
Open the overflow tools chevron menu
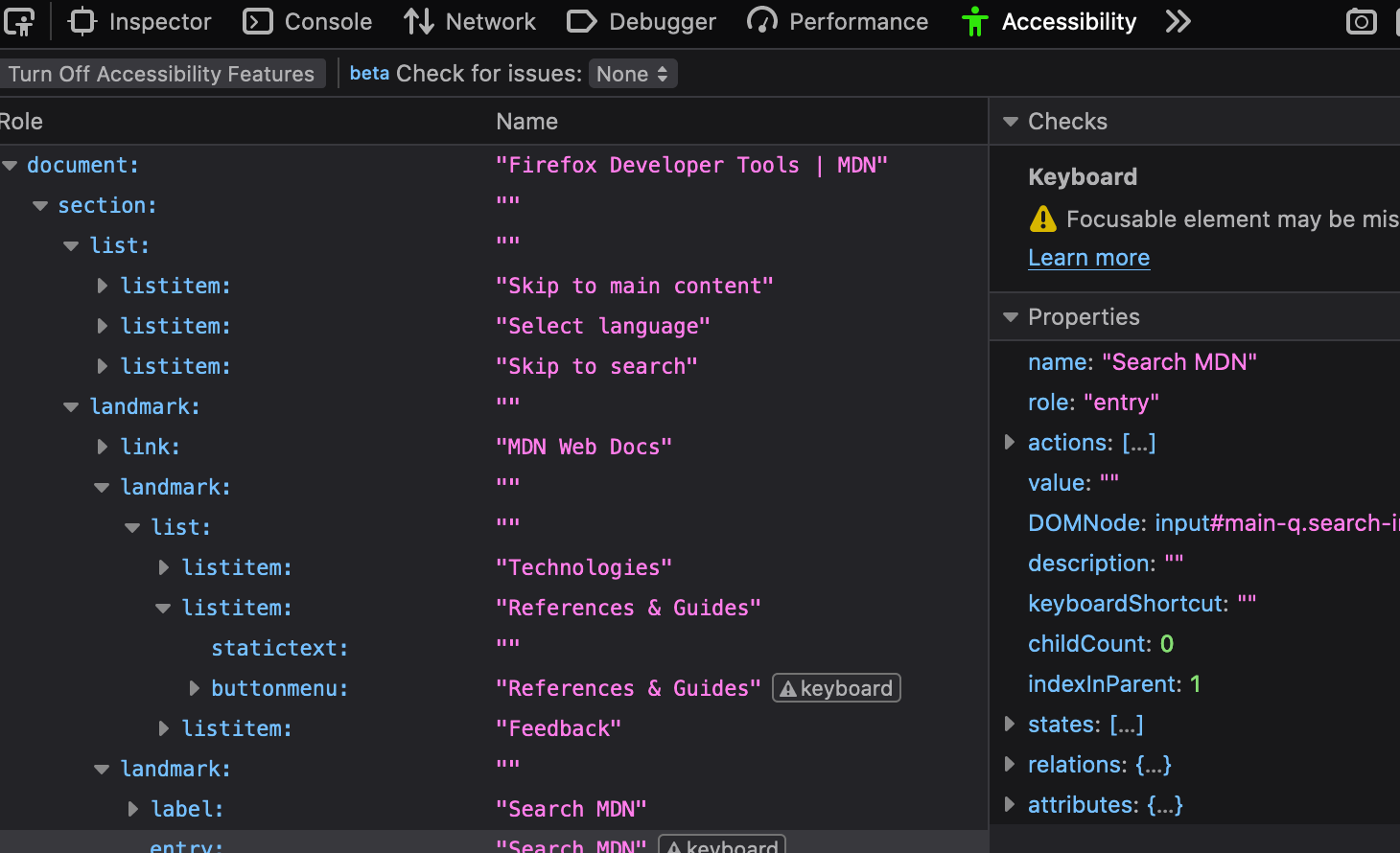point(1178,21)
